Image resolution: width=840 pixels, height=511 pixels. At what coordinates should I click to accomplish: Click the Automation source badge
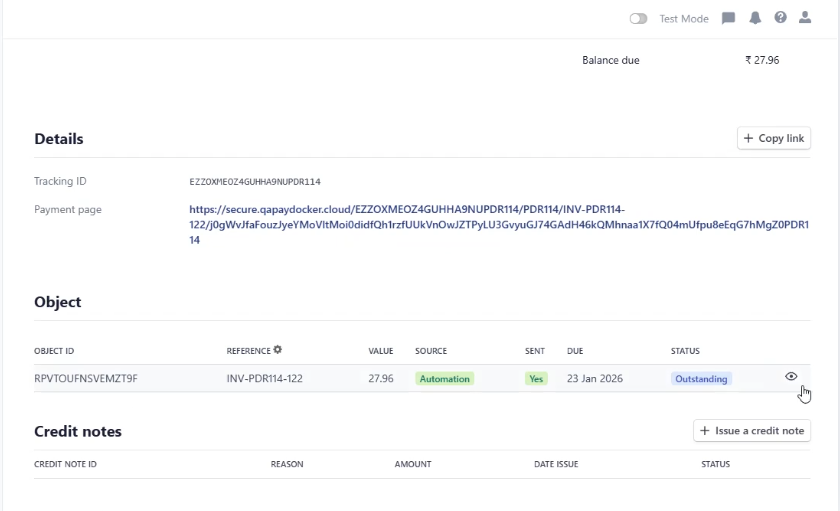click(444, 379)
